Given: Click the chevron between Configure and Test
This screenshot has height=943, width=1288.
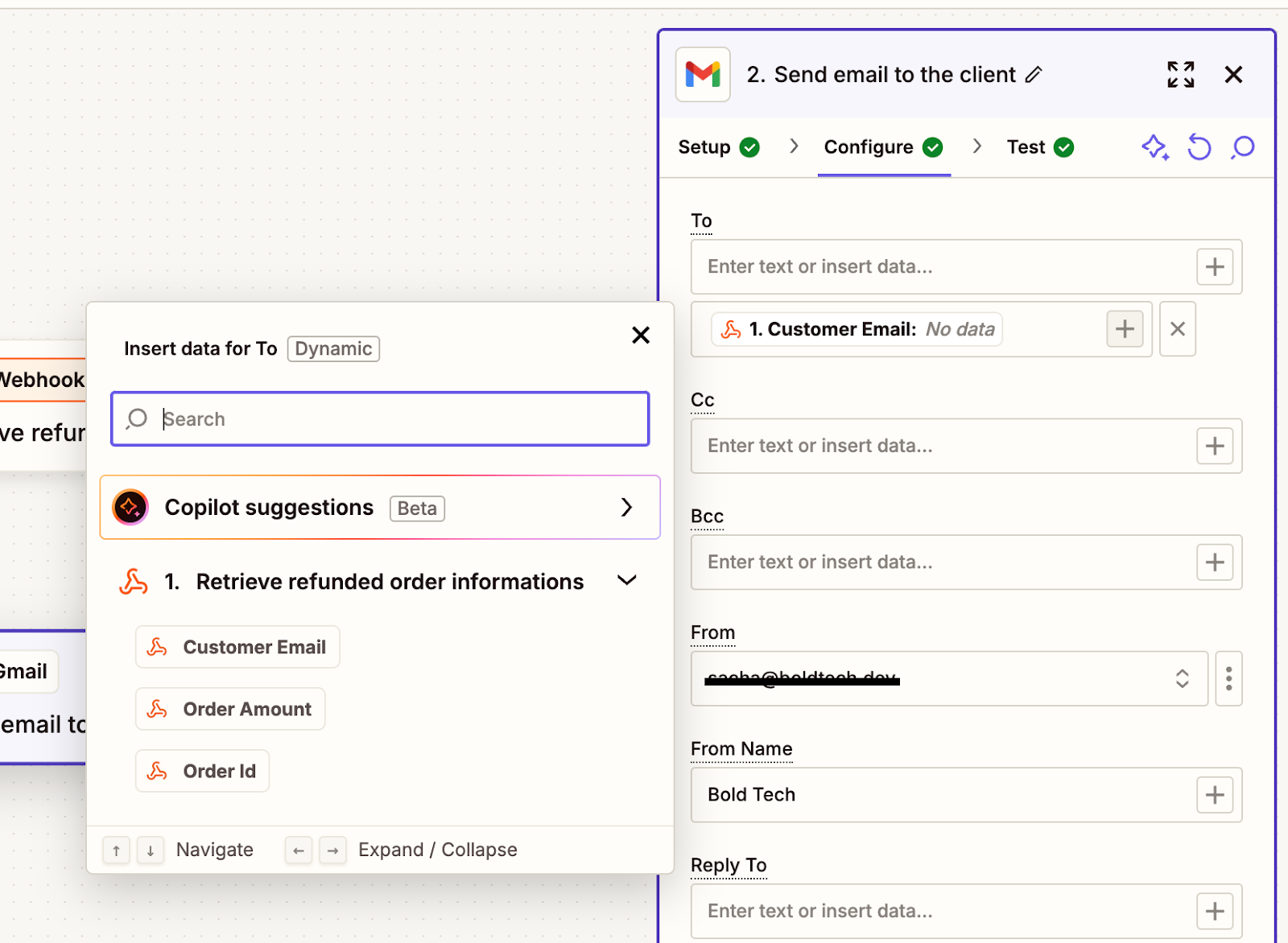Looking at the screenshot, I should (976, 146).
